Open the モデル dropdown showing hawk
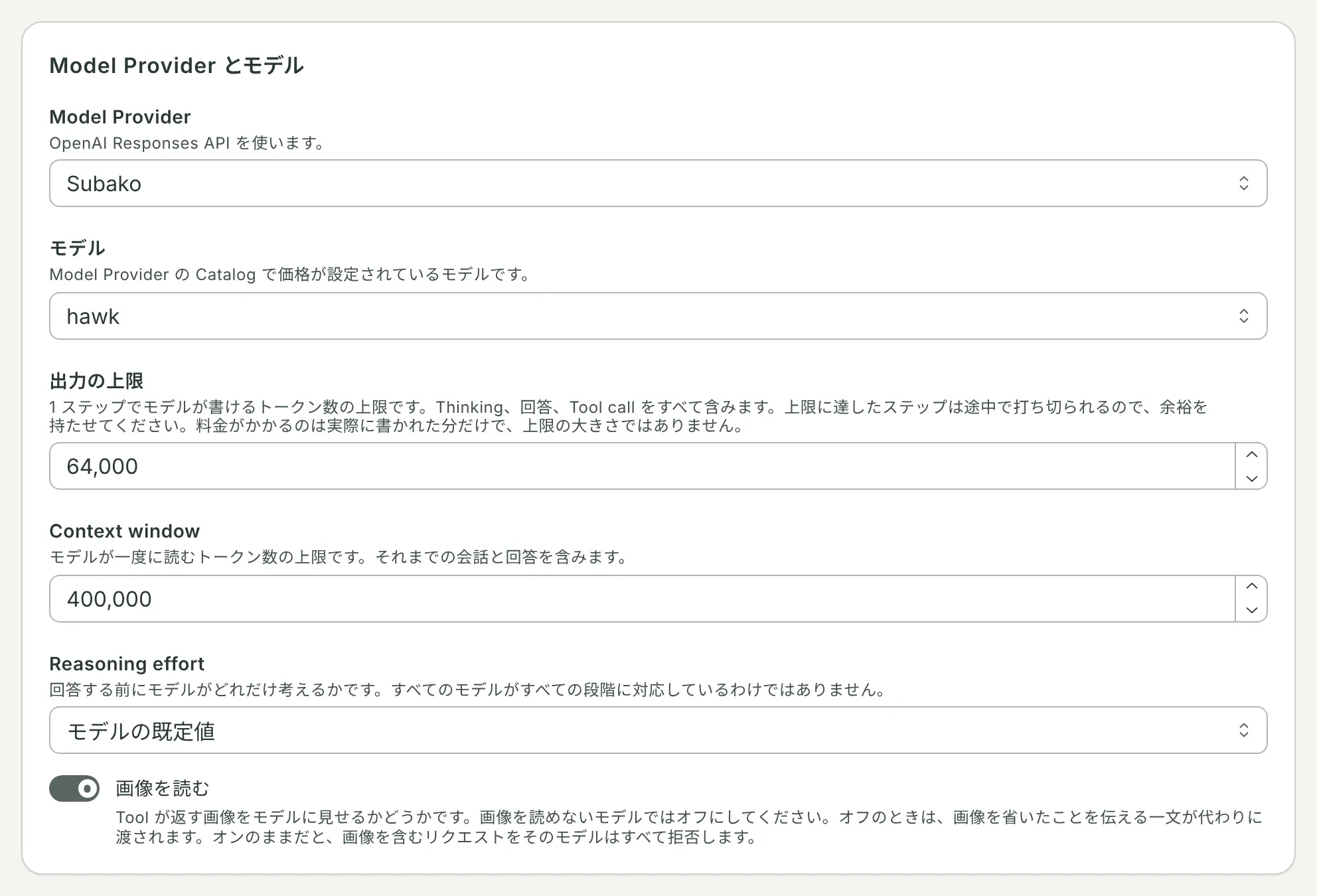 (x=658, y=316)
